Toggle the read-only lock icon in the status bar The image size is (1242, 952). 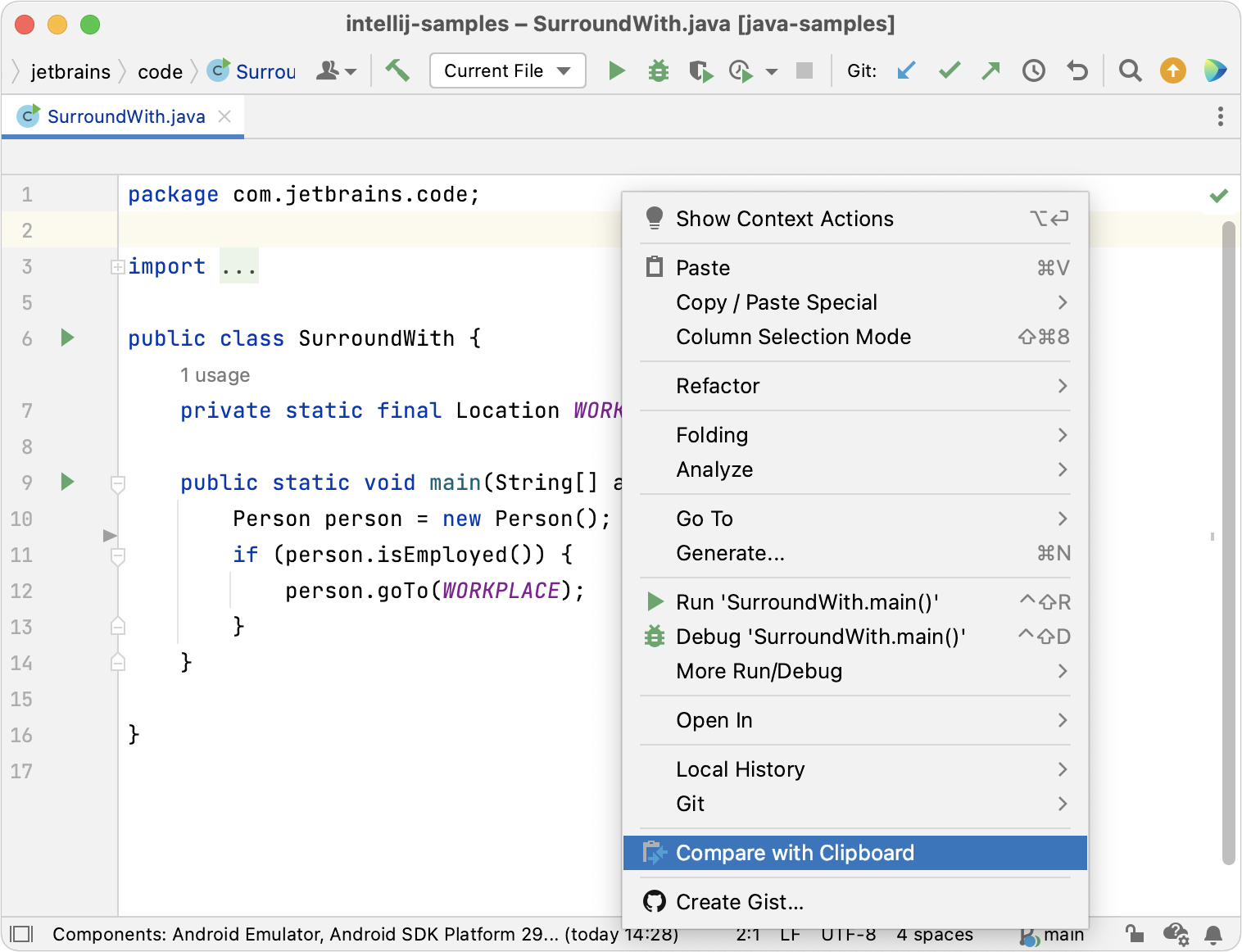pyautogui.click(x=1134, y=934)
